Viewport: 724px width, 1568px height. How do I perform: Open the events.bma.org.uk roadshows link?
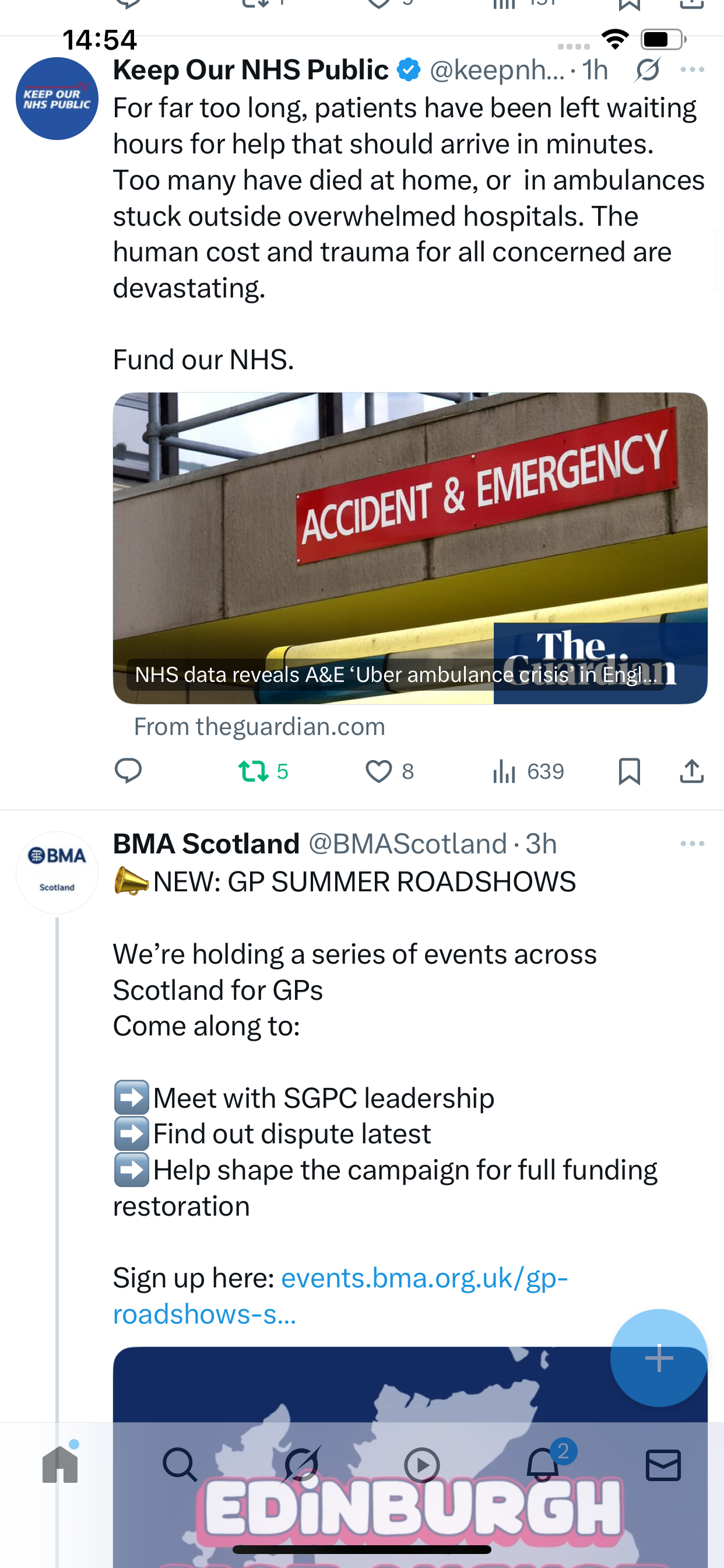click(340, 1296)
